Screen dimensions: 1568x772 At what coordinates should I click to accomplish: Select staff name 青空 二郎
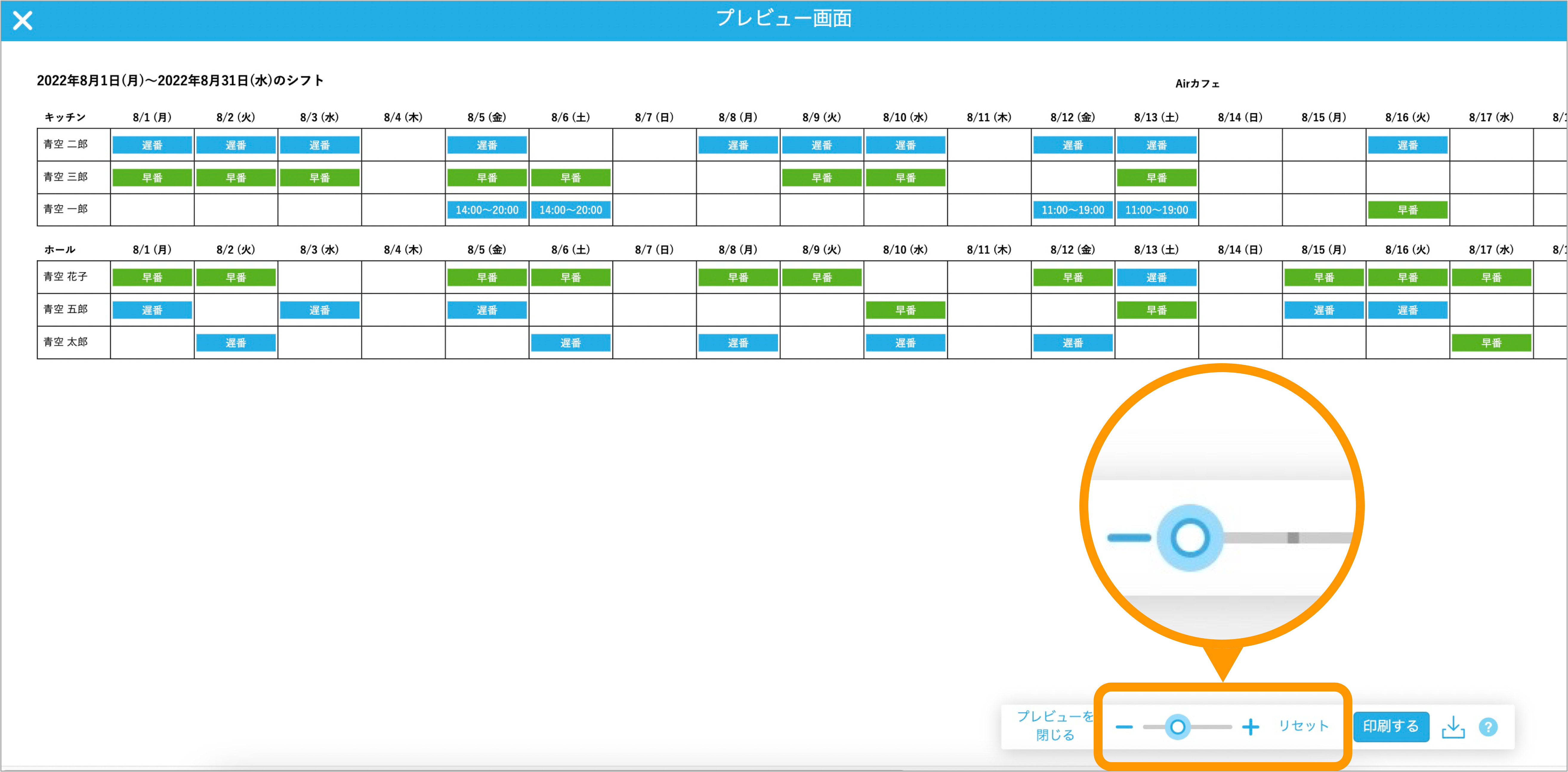click(65, 145)
